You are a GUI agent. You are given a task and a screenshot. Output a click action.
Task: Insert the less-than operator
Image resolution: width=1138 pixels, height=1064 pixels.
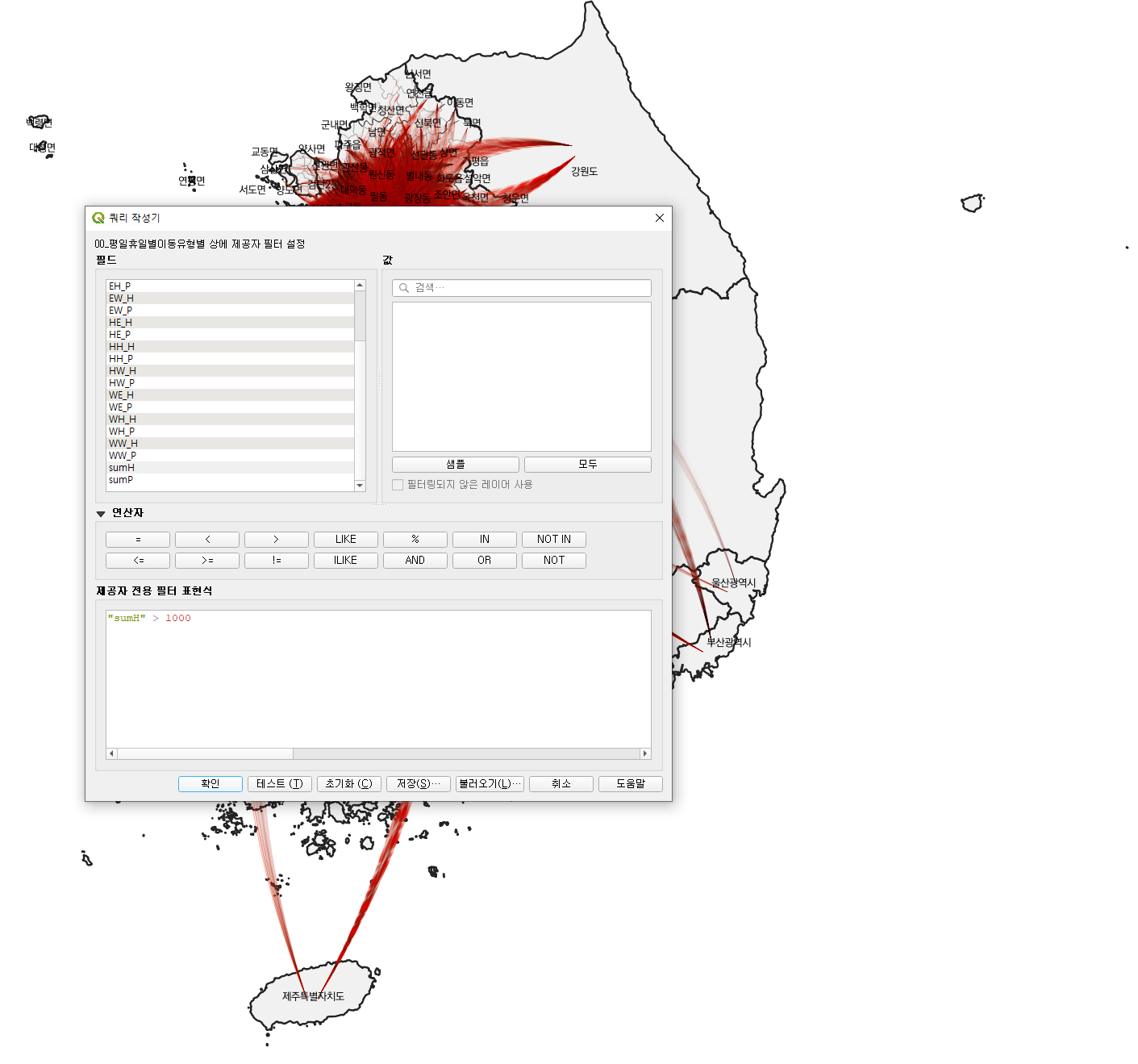[207, 540]
